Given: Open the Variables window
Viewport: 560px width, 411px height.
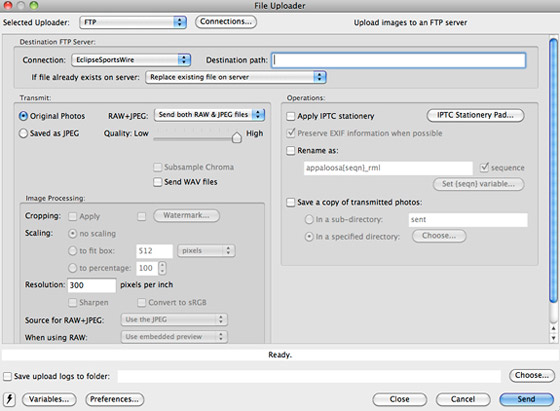Looking at the screenshot, I should coord(49,399).
